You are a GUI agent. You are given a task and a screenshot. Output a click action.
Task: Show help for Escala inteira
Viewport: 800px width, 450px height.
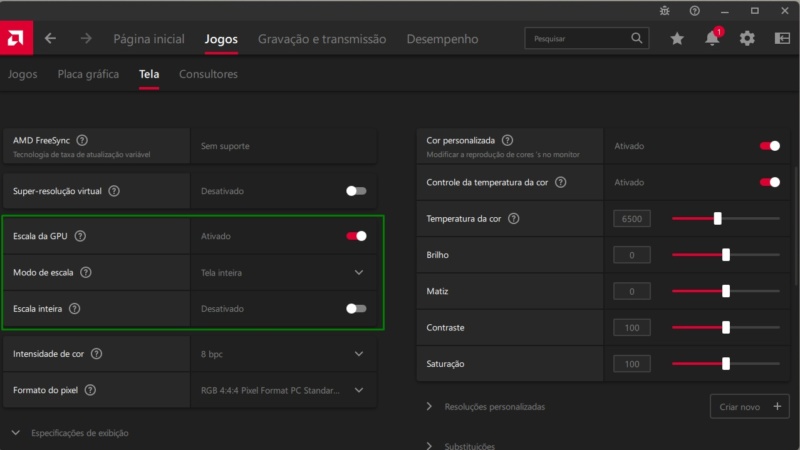coord(74,309)
